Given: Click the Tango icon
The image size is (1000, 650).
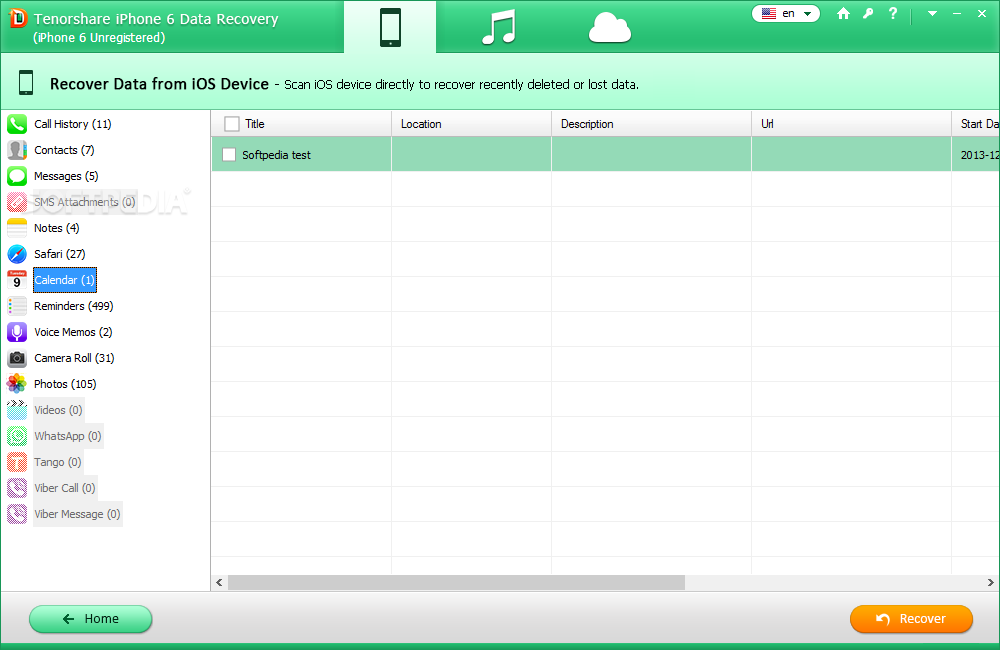Looking at the screenshot, I should pos(17,462).
